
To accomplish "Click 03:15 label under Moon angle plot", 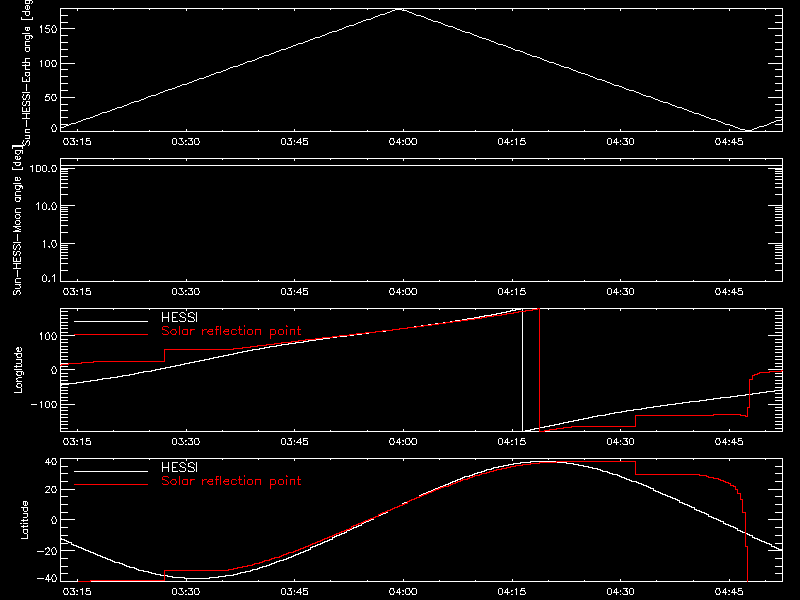I will (77, 291).
